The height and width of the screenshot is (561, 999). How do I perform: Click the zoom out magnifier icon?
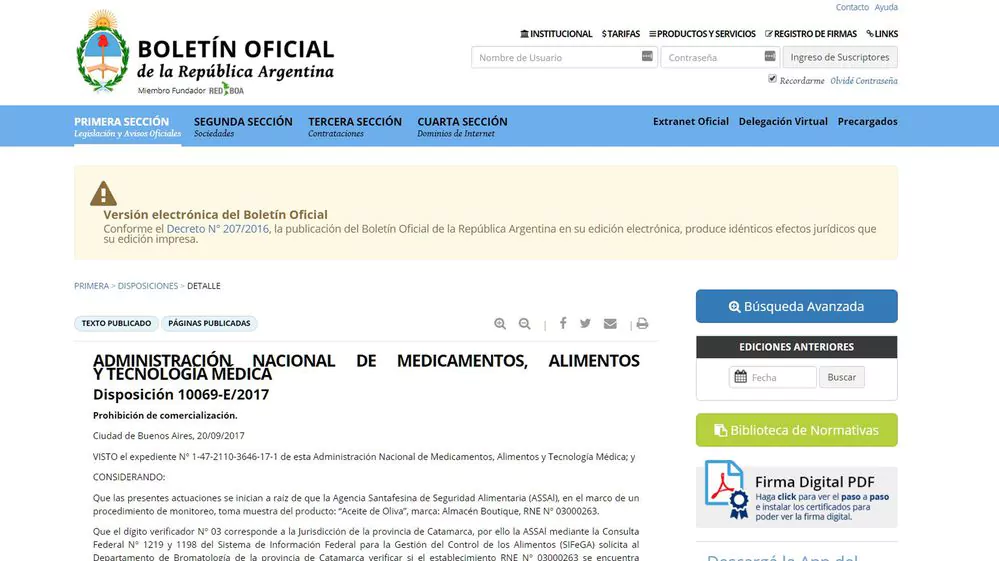pos(525,324)
